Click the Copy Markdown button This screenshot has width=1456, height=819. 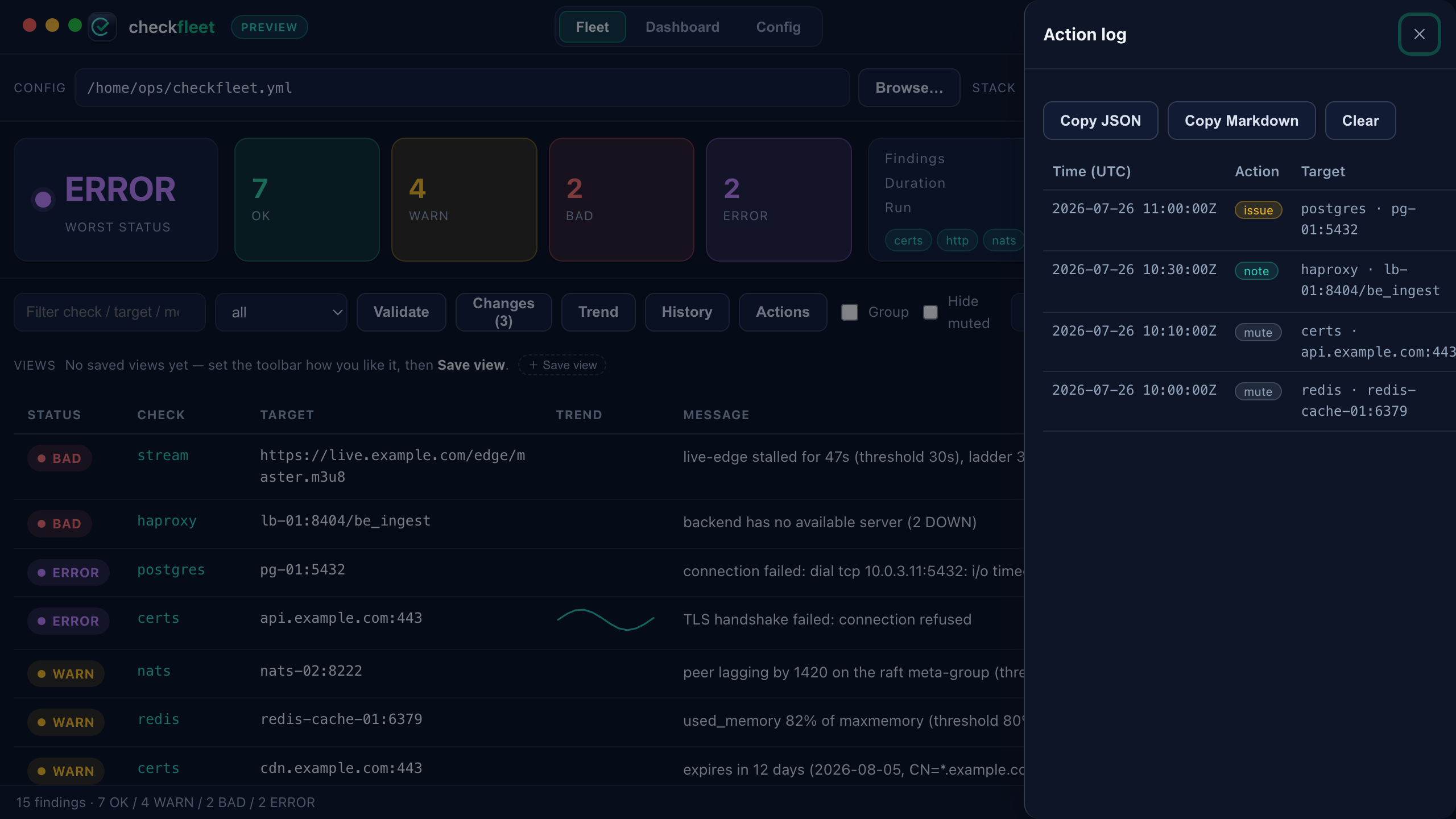click(x=1241, y=121)
